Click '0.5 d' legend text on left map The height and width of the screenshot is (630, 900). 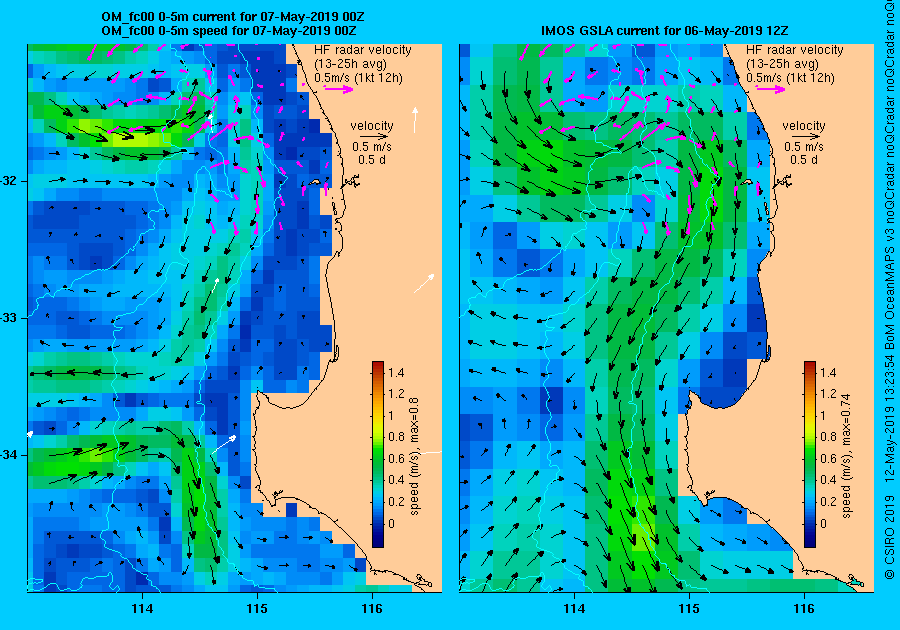(x=372, y=160)
